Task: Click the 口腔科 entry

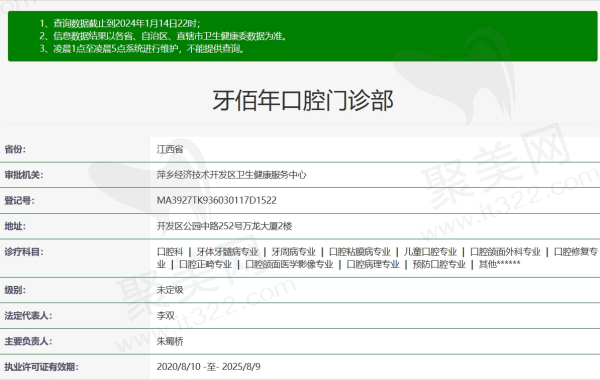Action: pyautogui.click(x=170, y=252)
